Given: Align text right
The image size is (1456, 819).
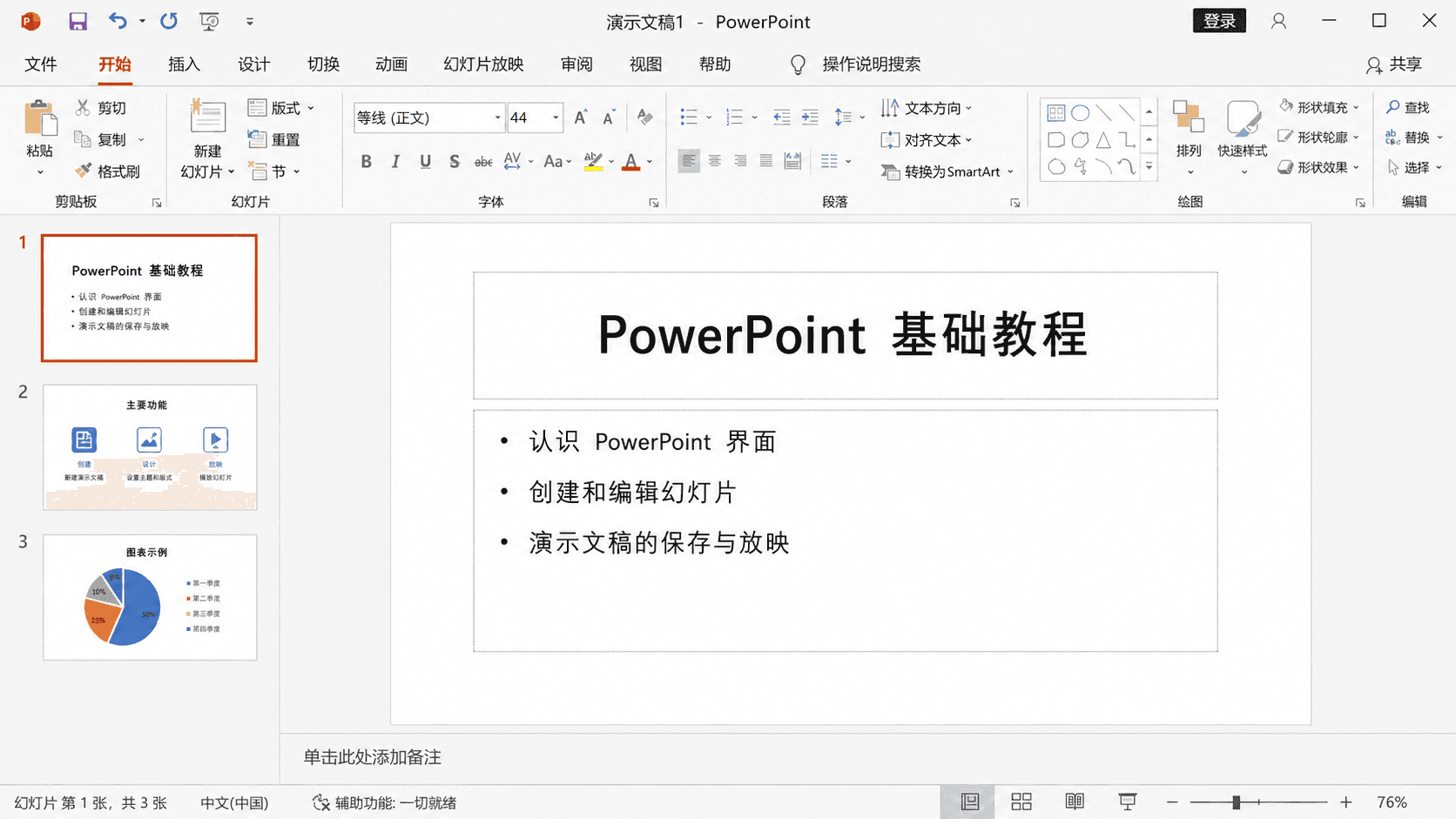Looking at the screenshot, I should coord(740,161).
